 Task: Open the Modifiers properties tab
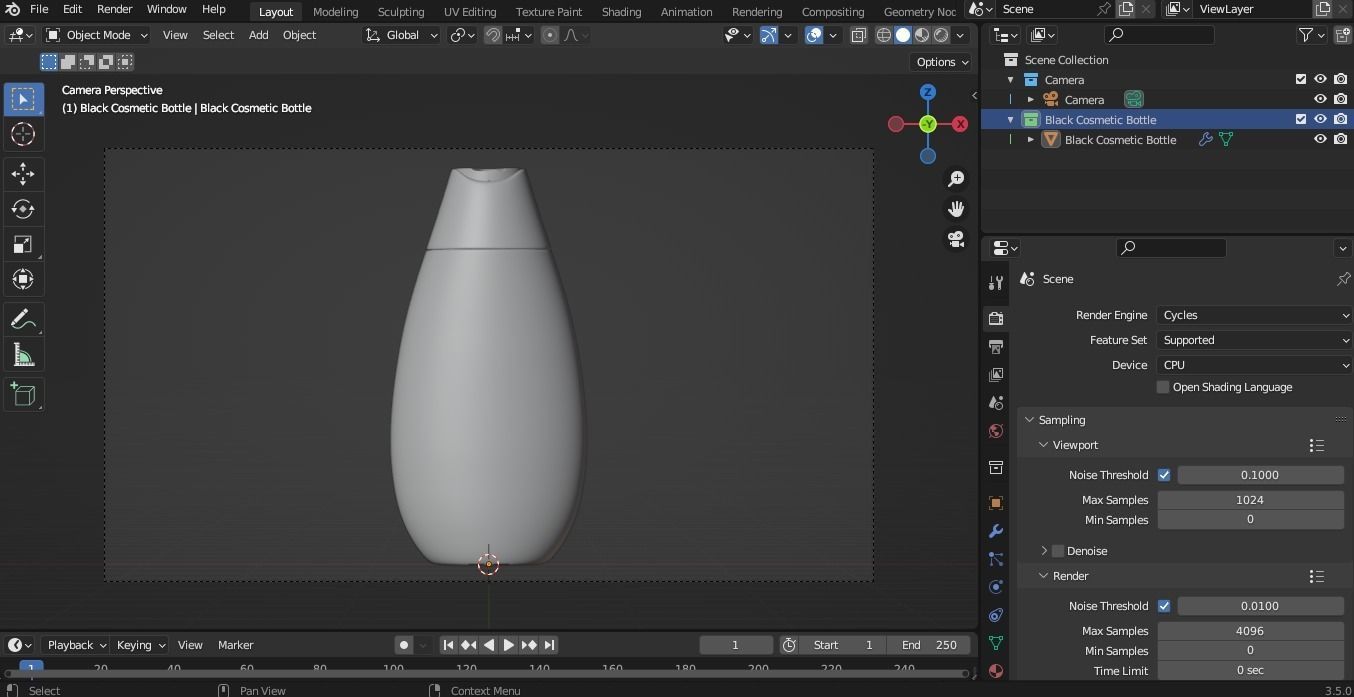(995, 531)
